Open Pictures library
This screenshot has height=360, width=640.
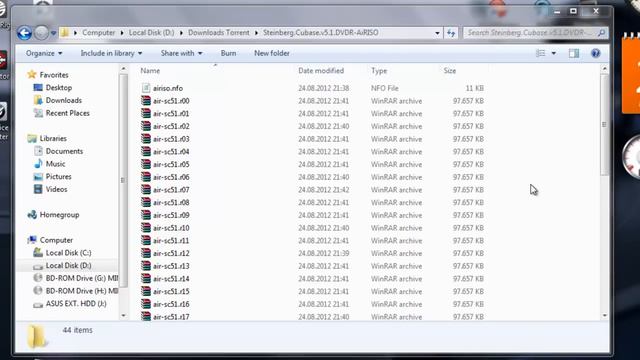click(x=58, y=176)
